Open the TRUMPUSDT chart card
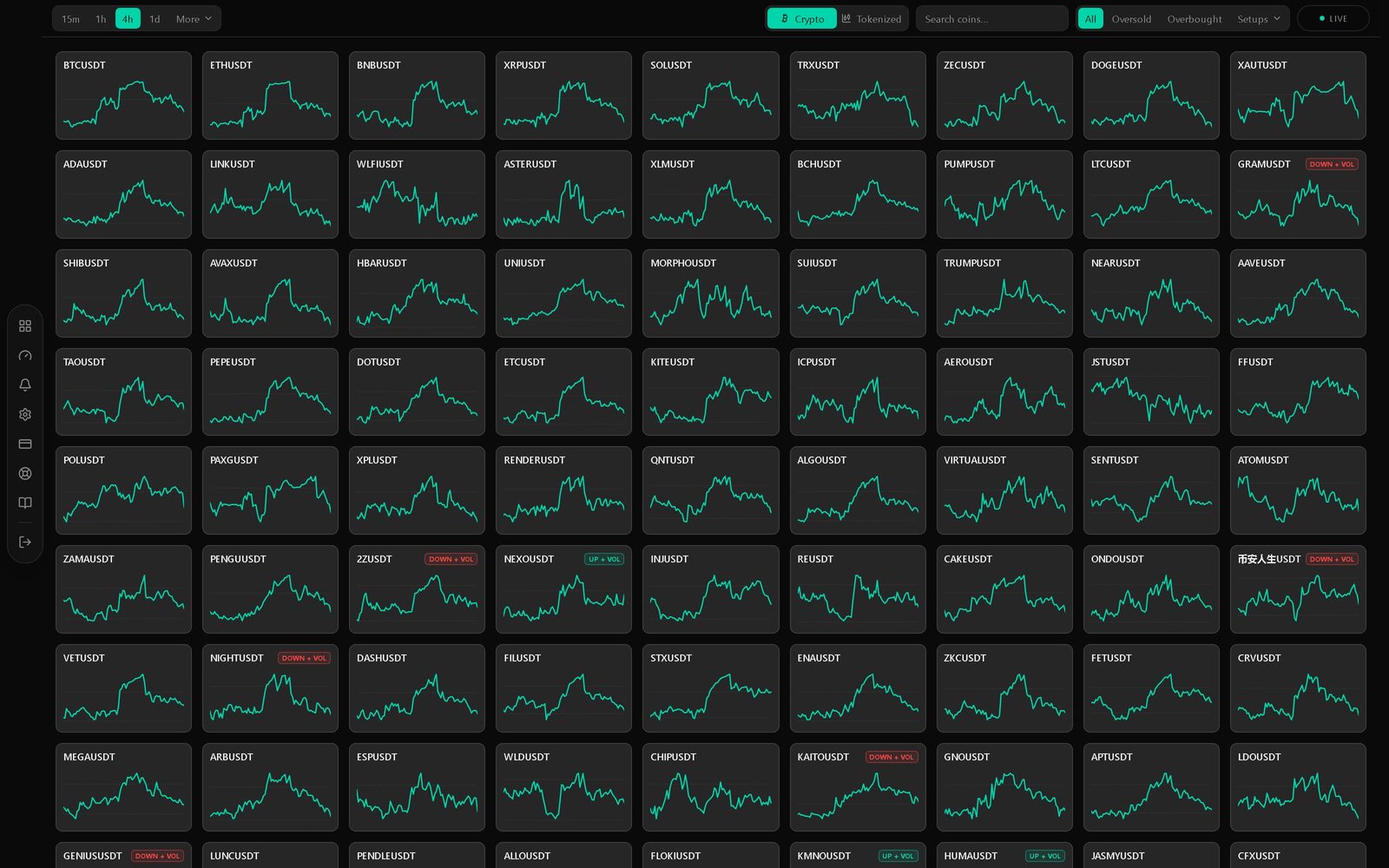This screenshot has width=1389, height=868. tap(1004, 293)
